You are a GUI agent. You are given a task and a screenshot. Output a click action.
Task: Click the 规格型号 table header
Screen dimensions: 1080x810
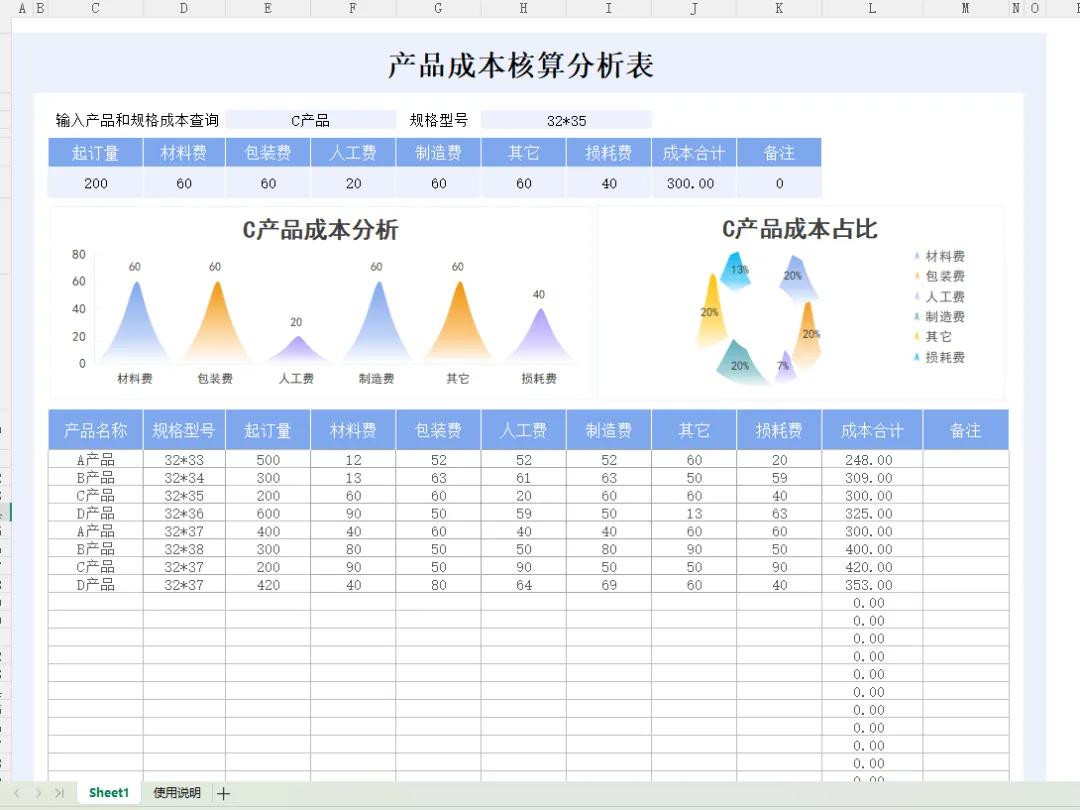point(184,430)
